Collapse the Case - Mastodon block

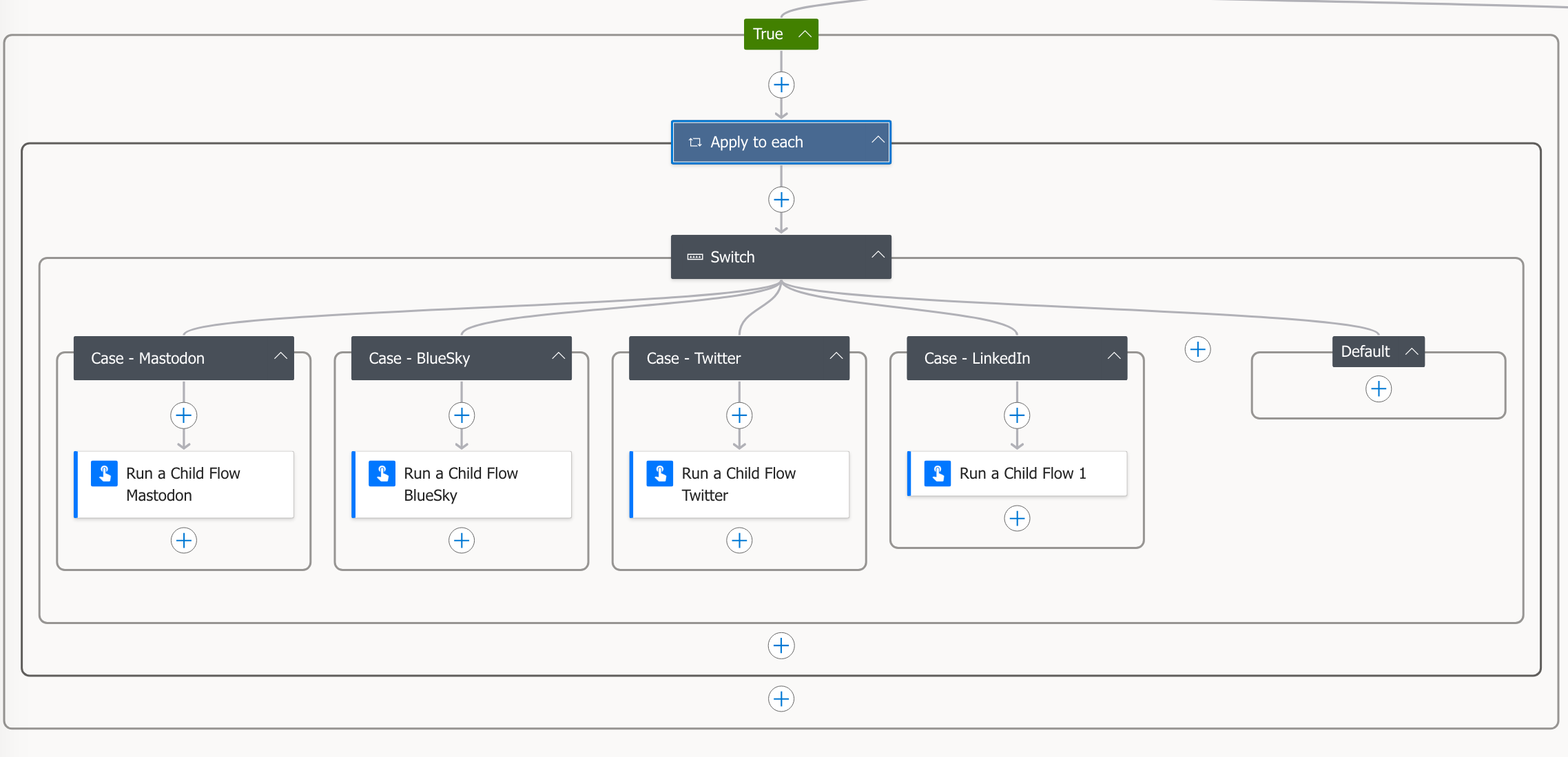pos(280,357)
